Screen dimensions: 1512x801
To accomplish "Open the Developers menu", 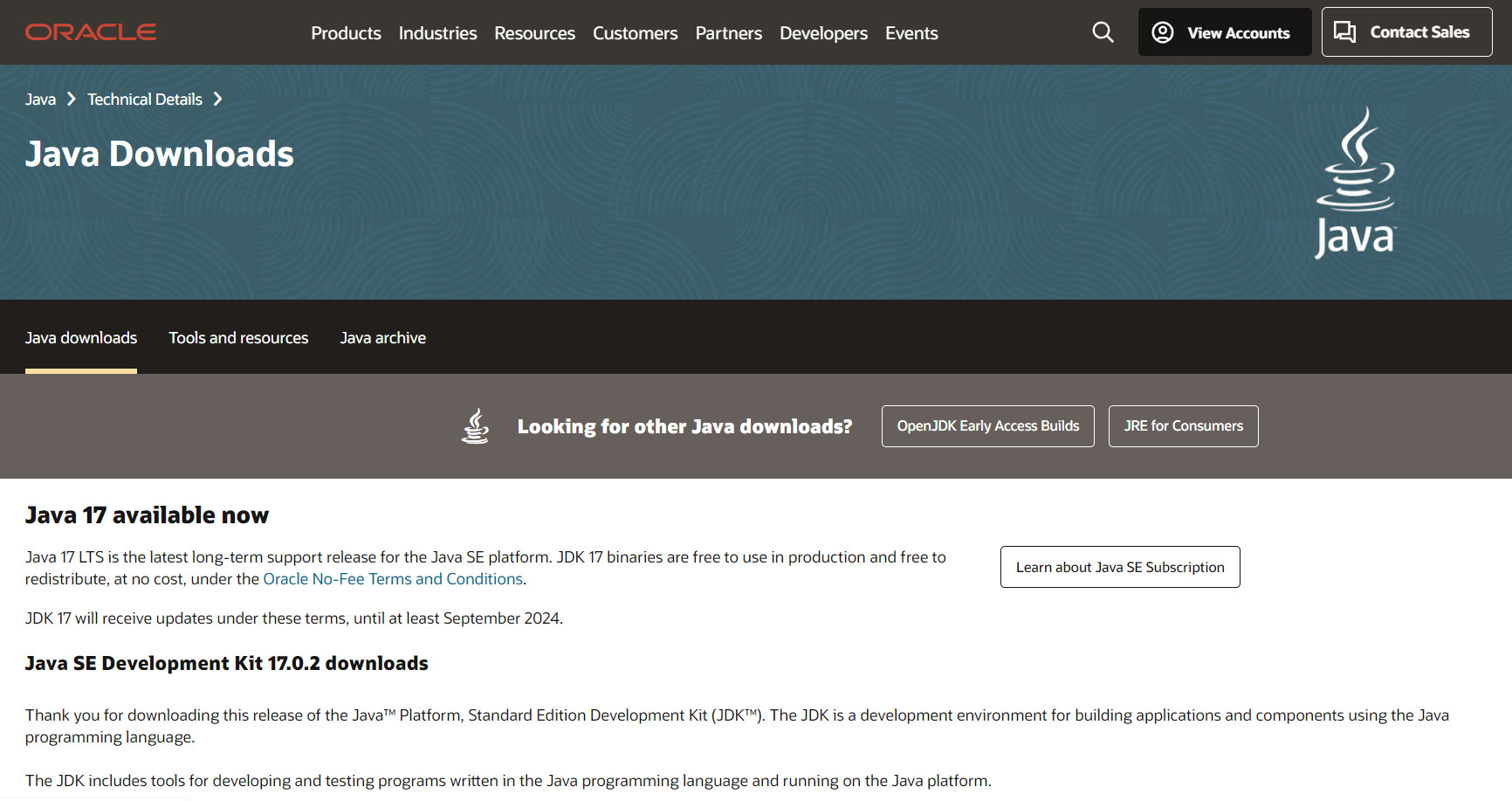I will click(823, 33).
